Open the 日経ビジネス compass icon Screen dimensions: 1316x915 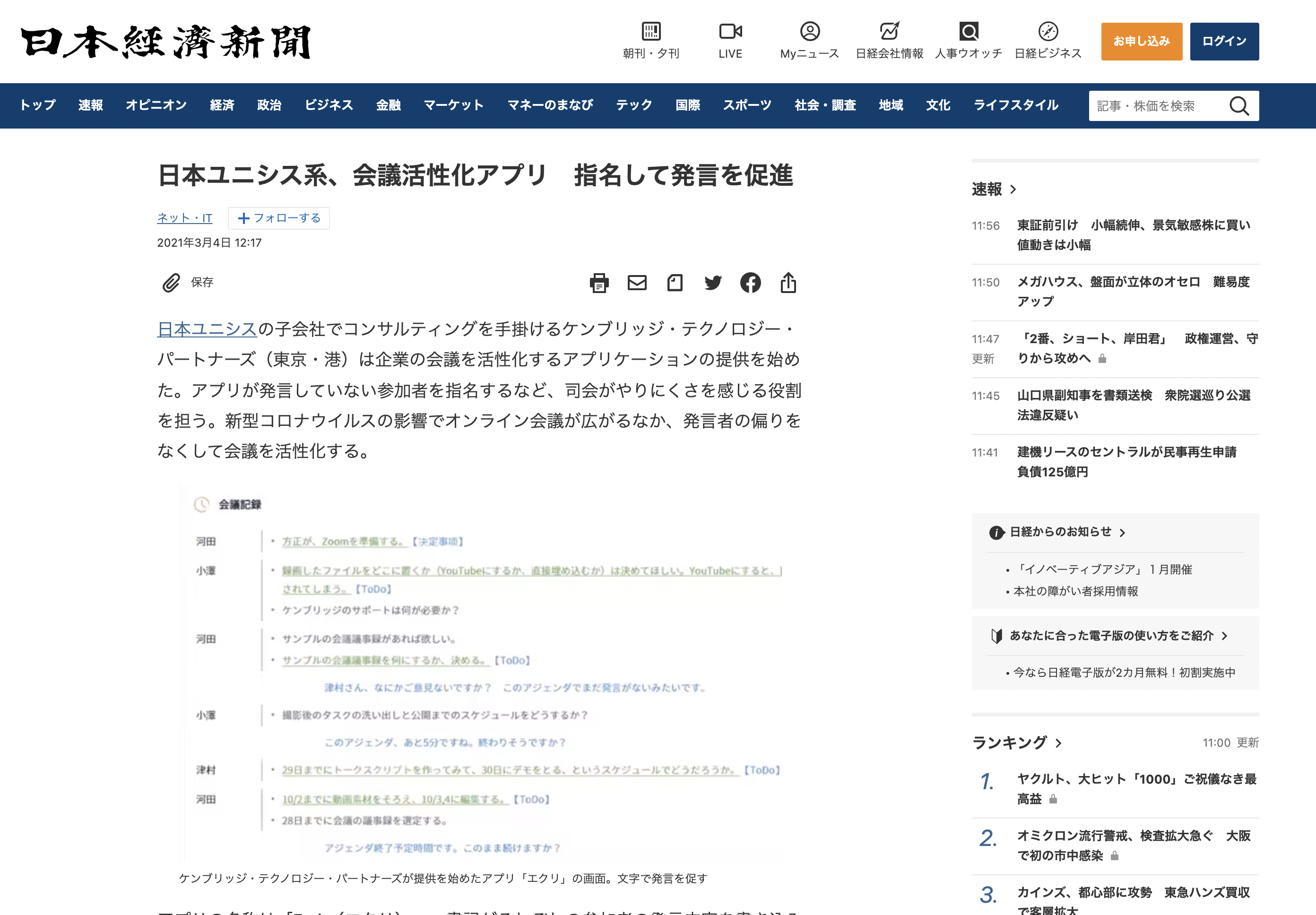click(1048, 31)
